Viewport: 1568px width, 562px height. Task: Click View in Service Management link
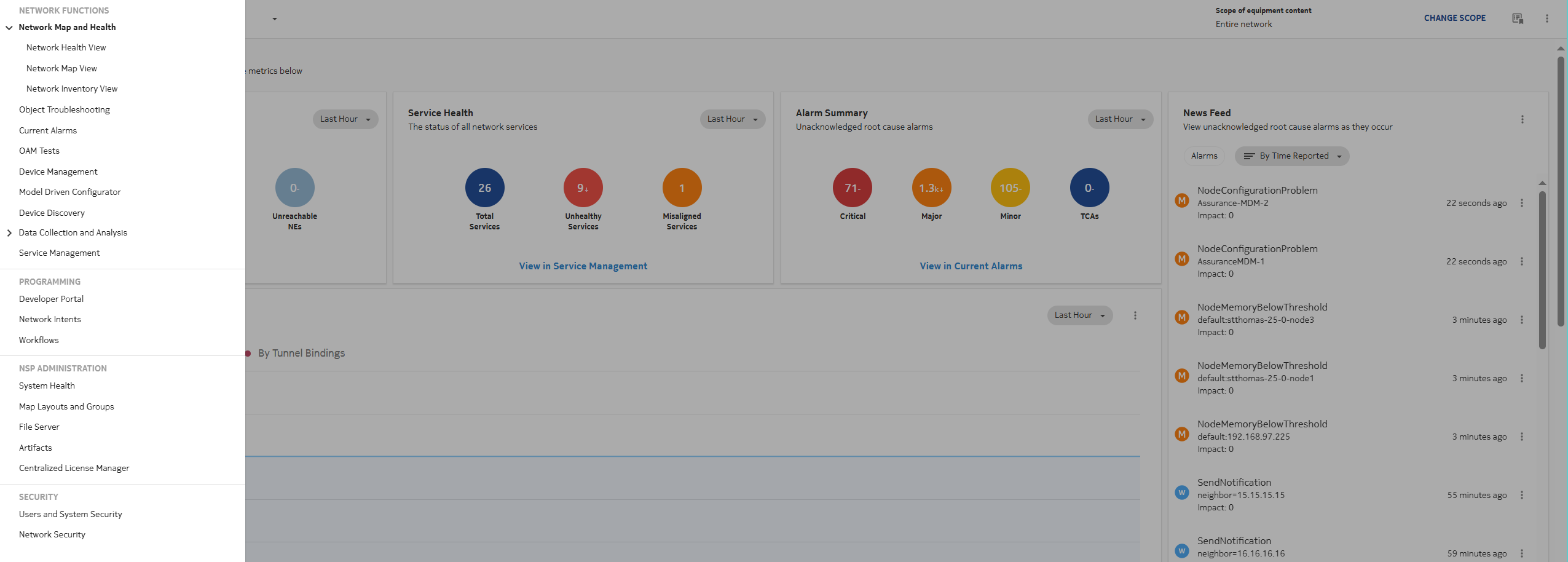pyautogui.click(x=583, y=266)
